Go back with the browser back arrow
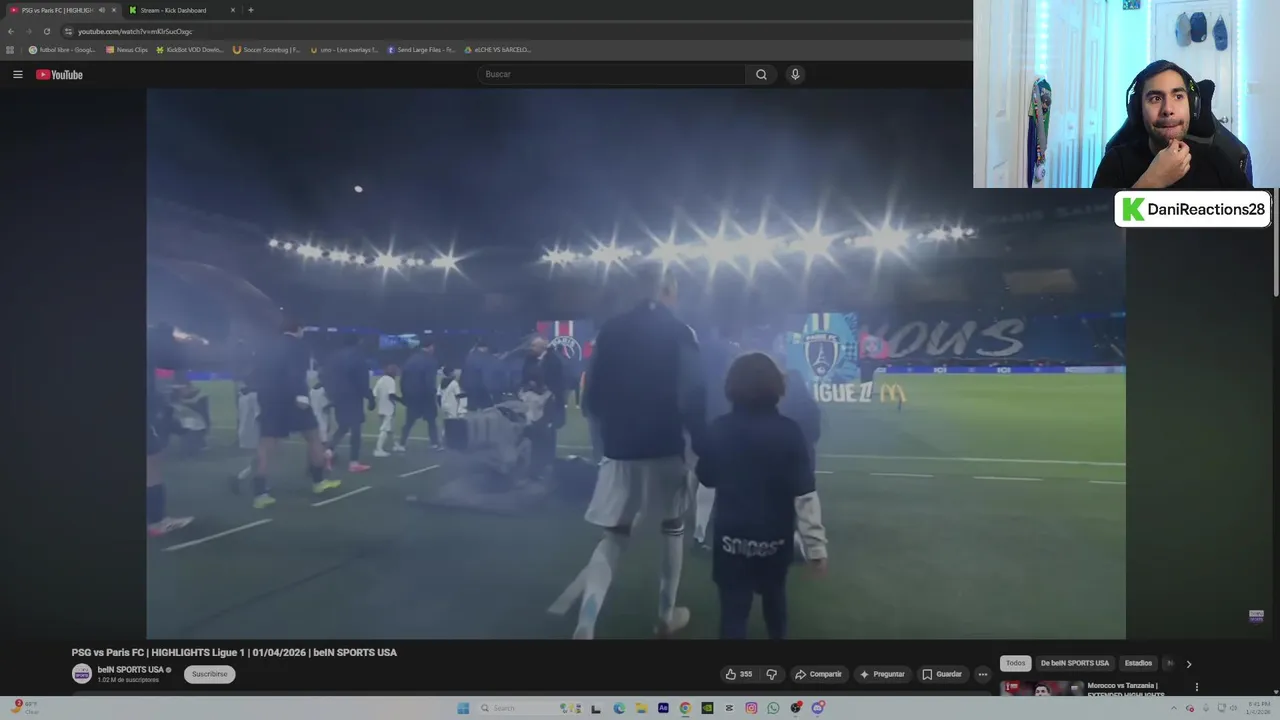The image size is (1280, 720). (11, 31)
